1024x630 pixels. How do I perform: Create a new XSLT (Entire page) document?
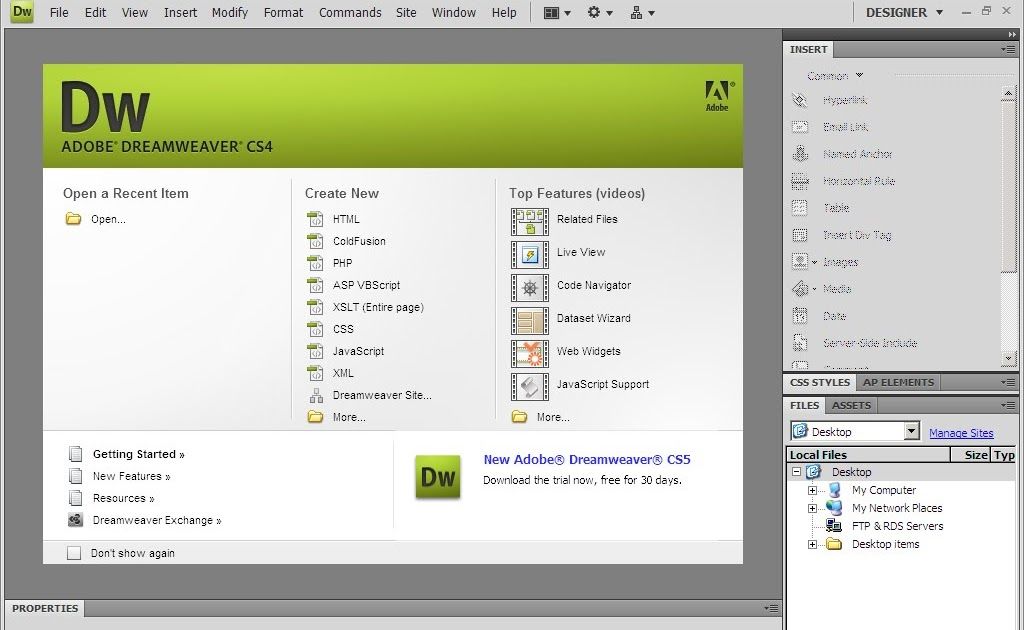point(377,307)
